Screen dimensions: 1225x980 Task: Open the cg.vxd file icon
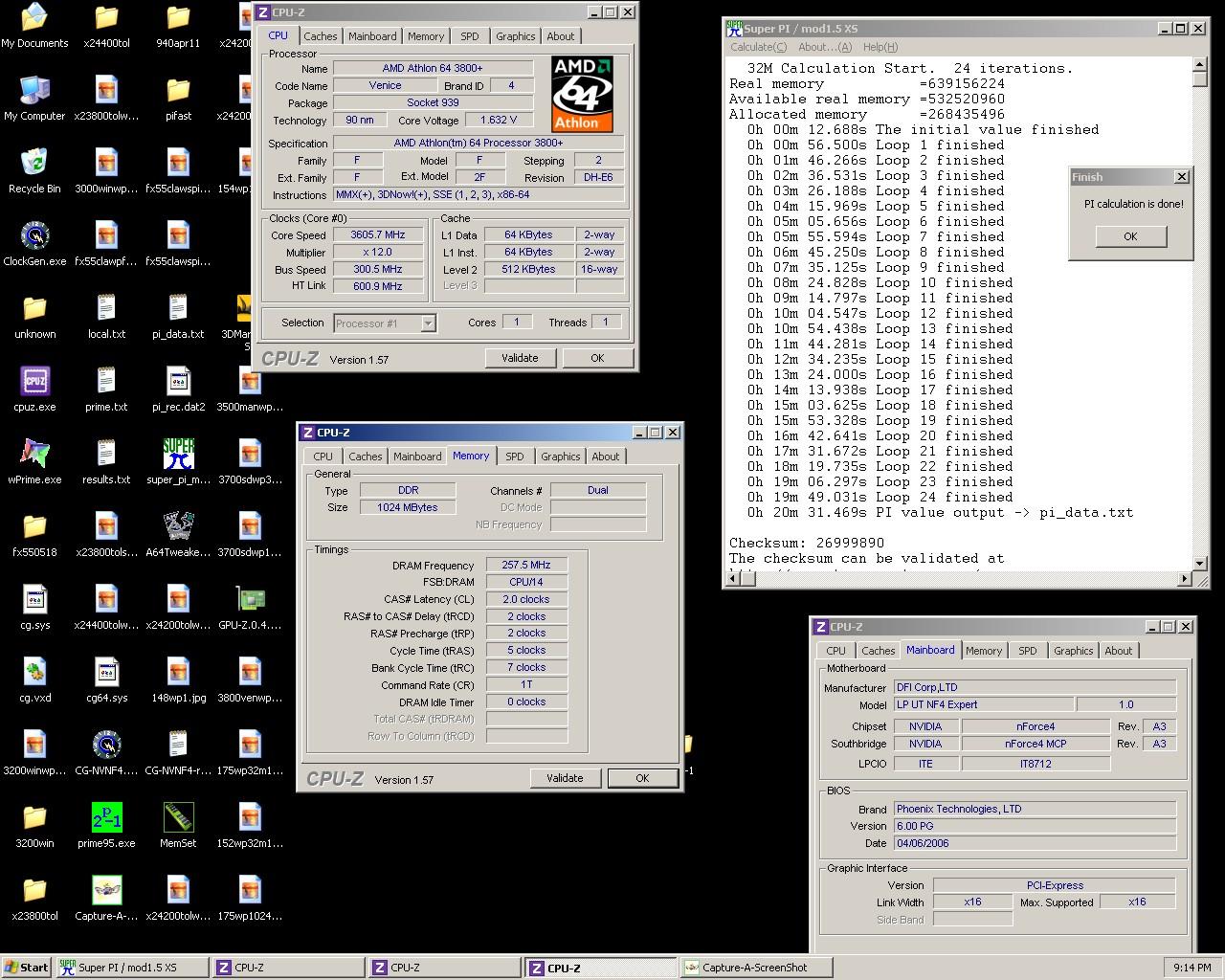34,680
